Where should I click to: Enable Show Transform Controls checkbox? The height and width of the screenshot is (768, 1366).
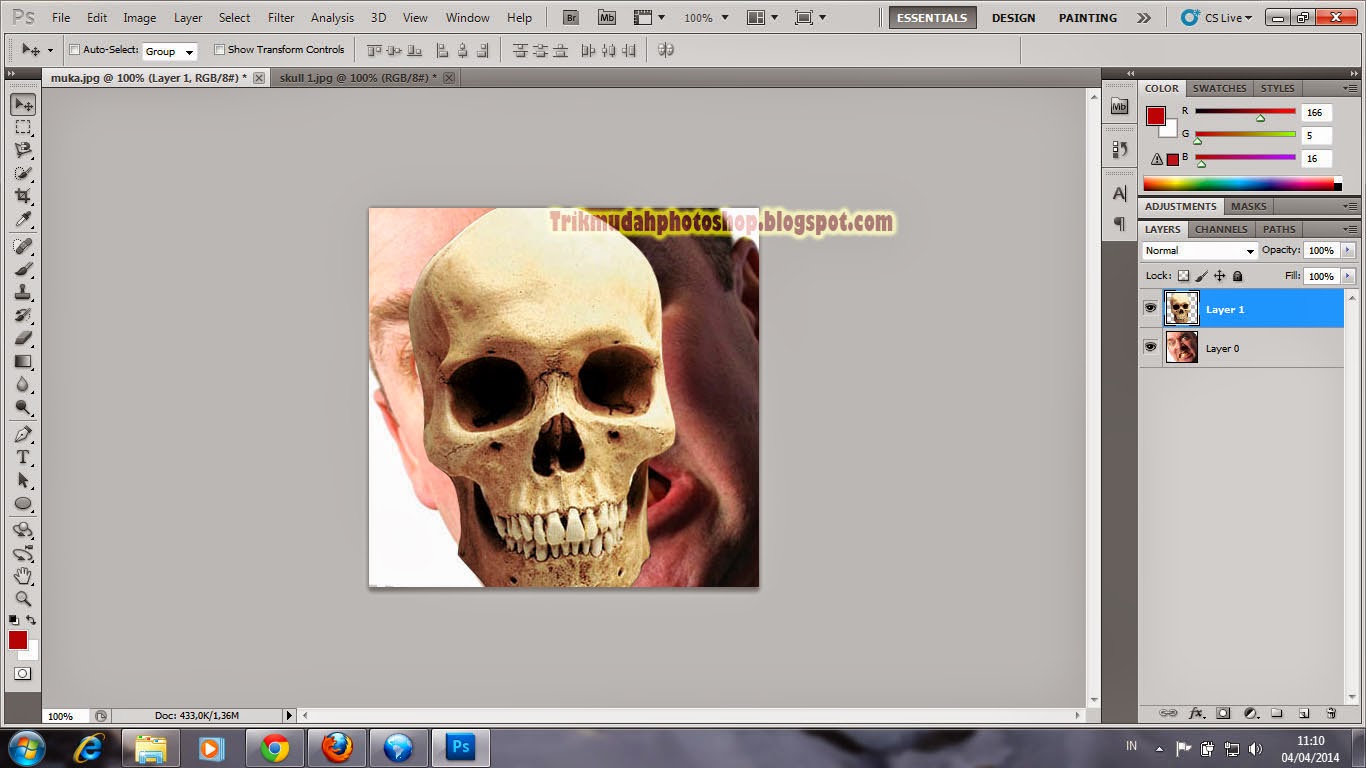click(219, 50)
